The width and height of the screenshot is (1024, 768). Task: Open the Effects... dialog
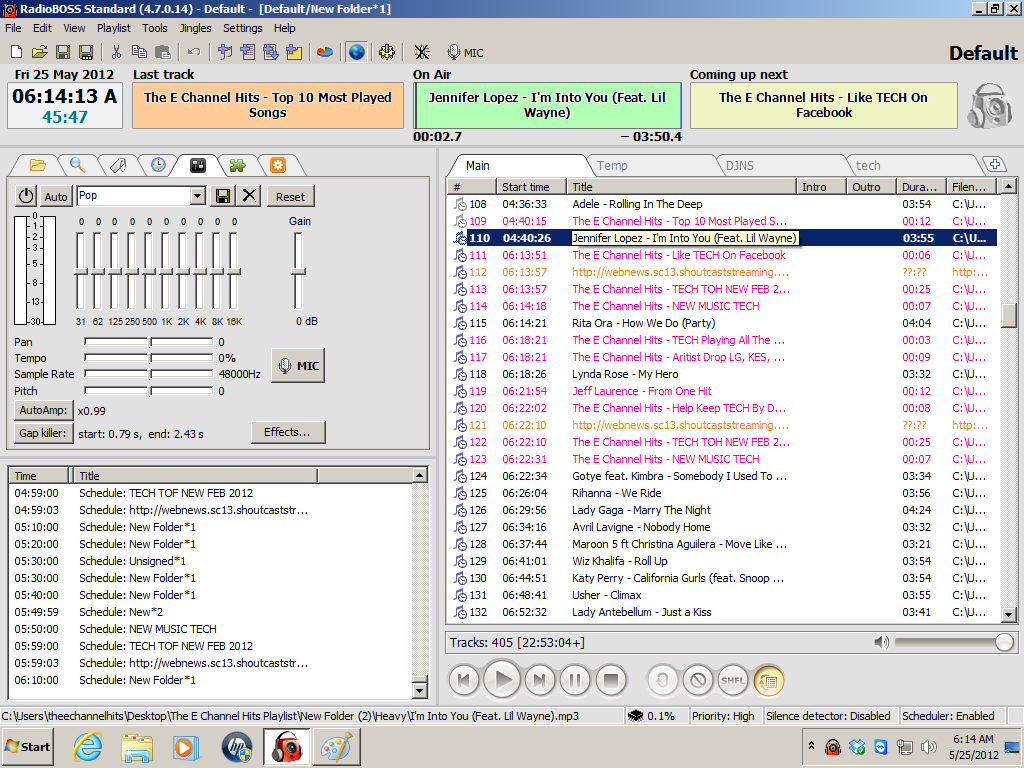(x=287, y=432)
